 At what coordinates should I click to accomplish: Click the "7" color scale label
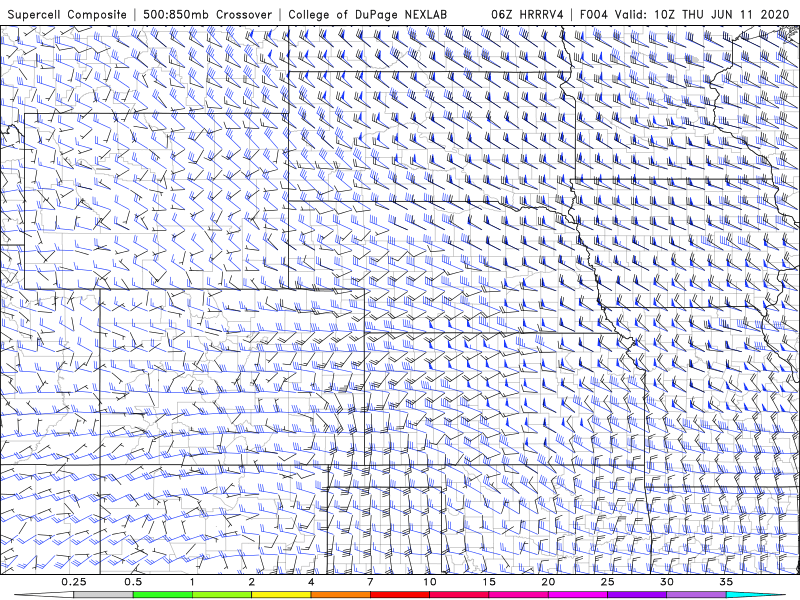tap(370, 582)
